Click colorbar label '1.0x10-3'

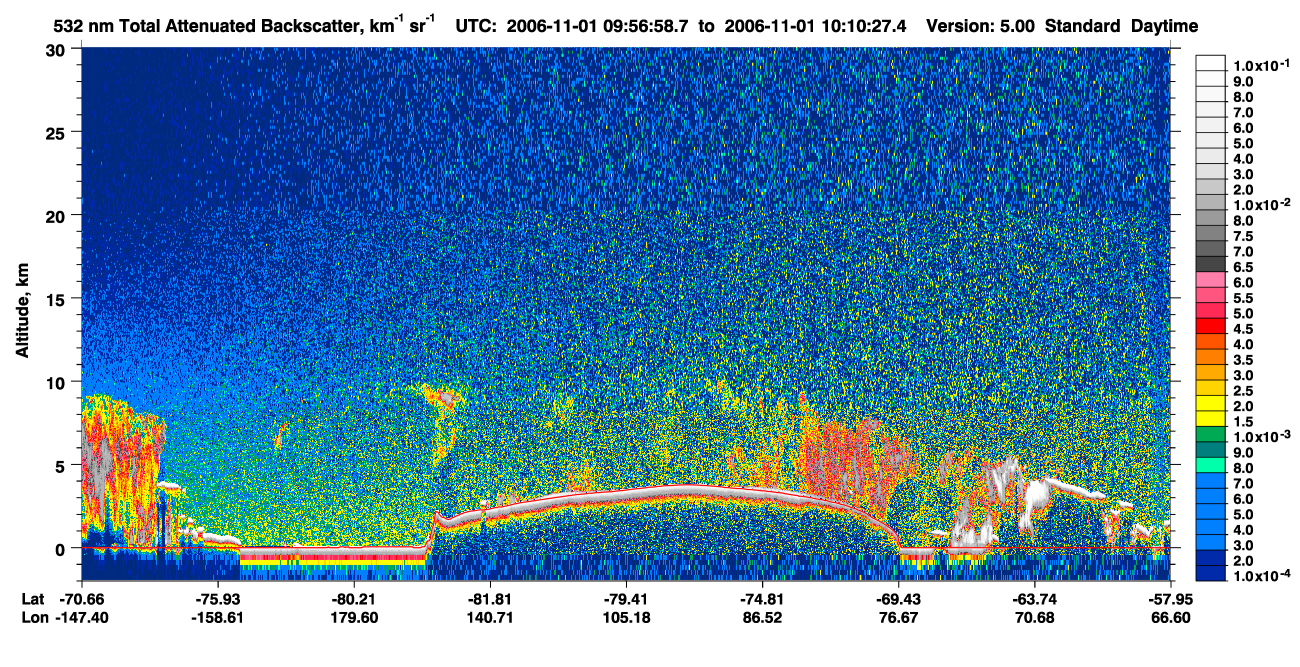point(1264,436)
